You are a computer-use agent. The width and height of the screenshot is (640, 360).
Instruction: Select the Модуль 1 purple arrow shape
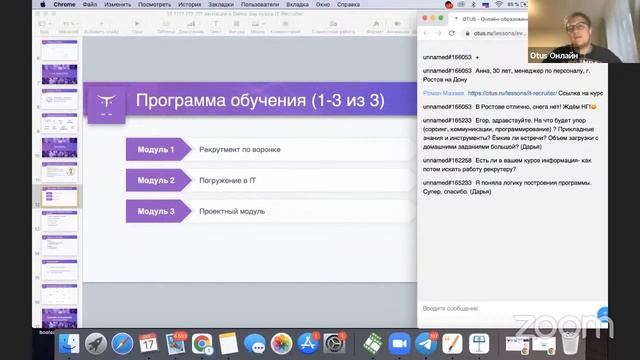click(x=158, y=149)
